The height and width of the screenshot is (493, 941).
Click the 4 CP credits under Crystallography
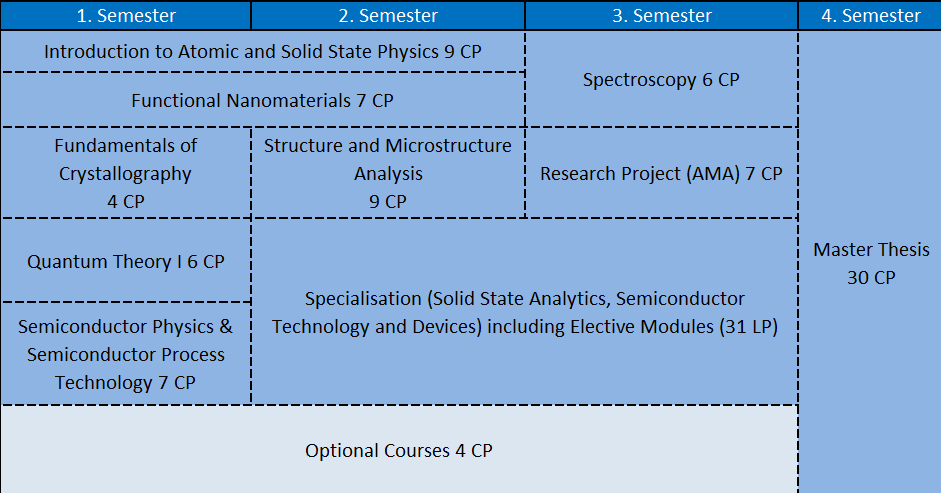tap(125, 201)
